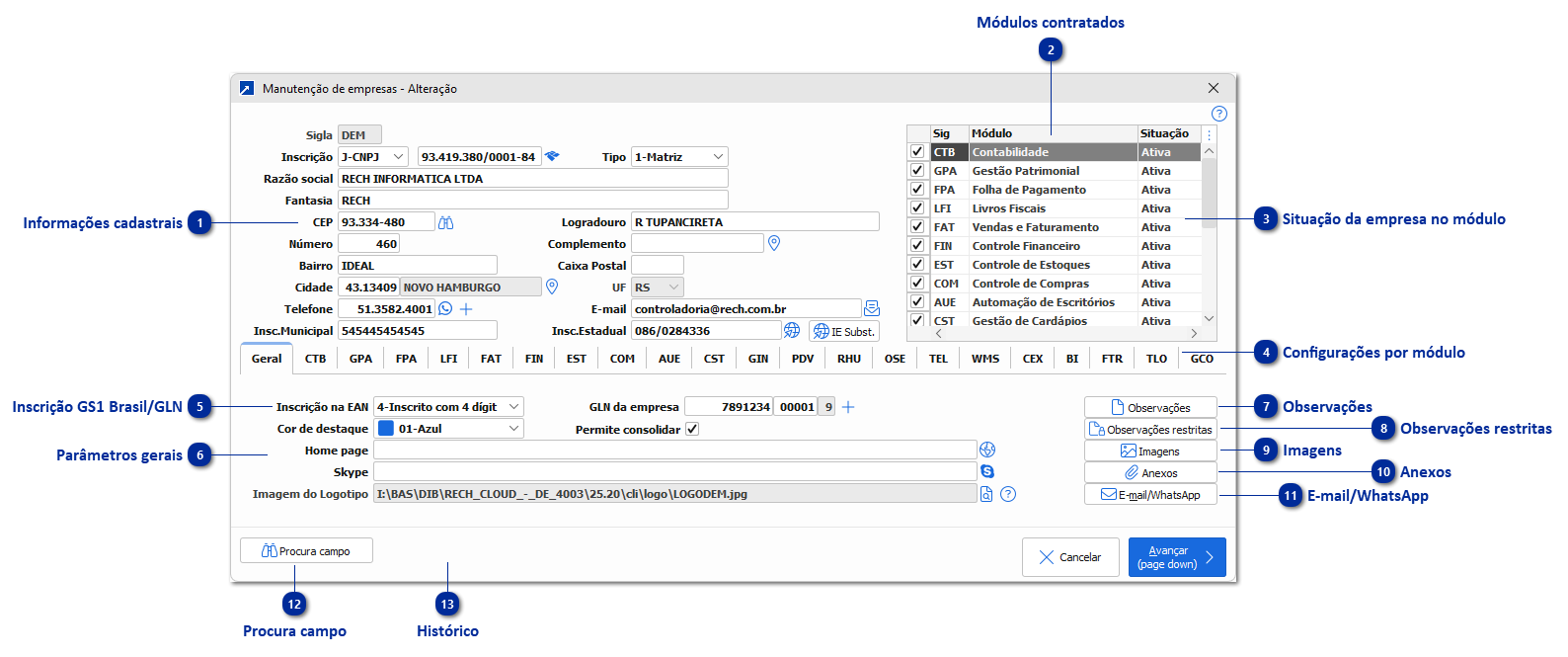This screenshot has width=1568, height=657.
Task: Click the help question mark icon at top
Action: click(x=1218, y=114)
